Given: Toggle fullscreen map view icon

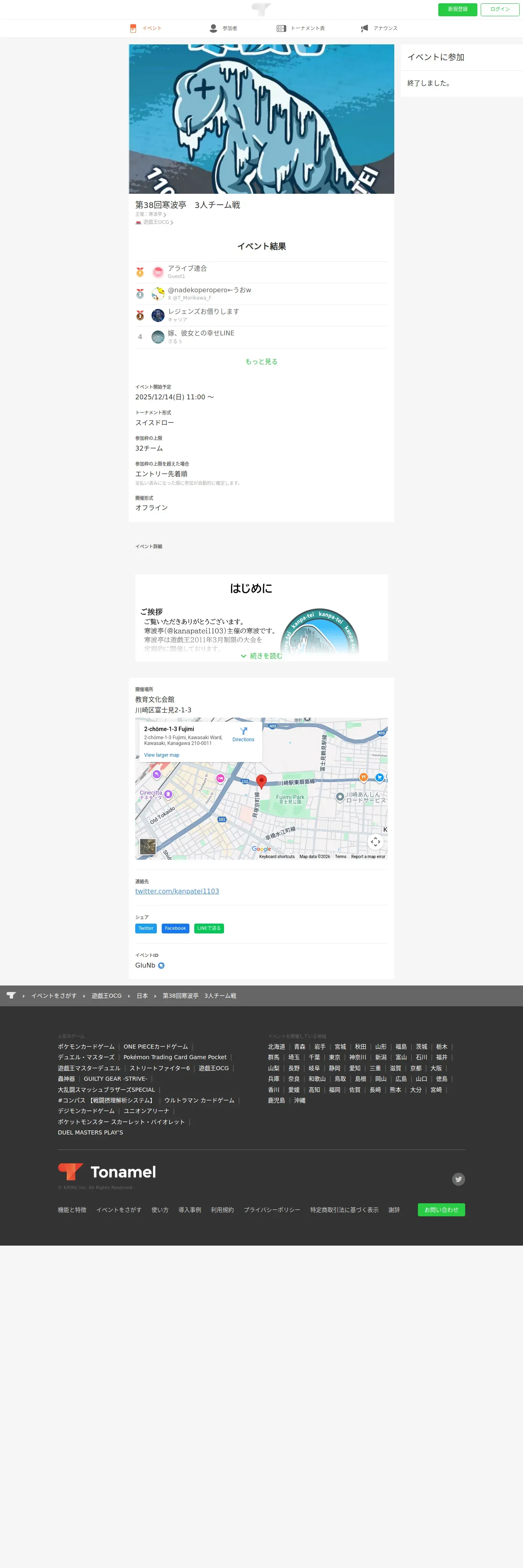Looking at the screenshot, I should 376,842.
